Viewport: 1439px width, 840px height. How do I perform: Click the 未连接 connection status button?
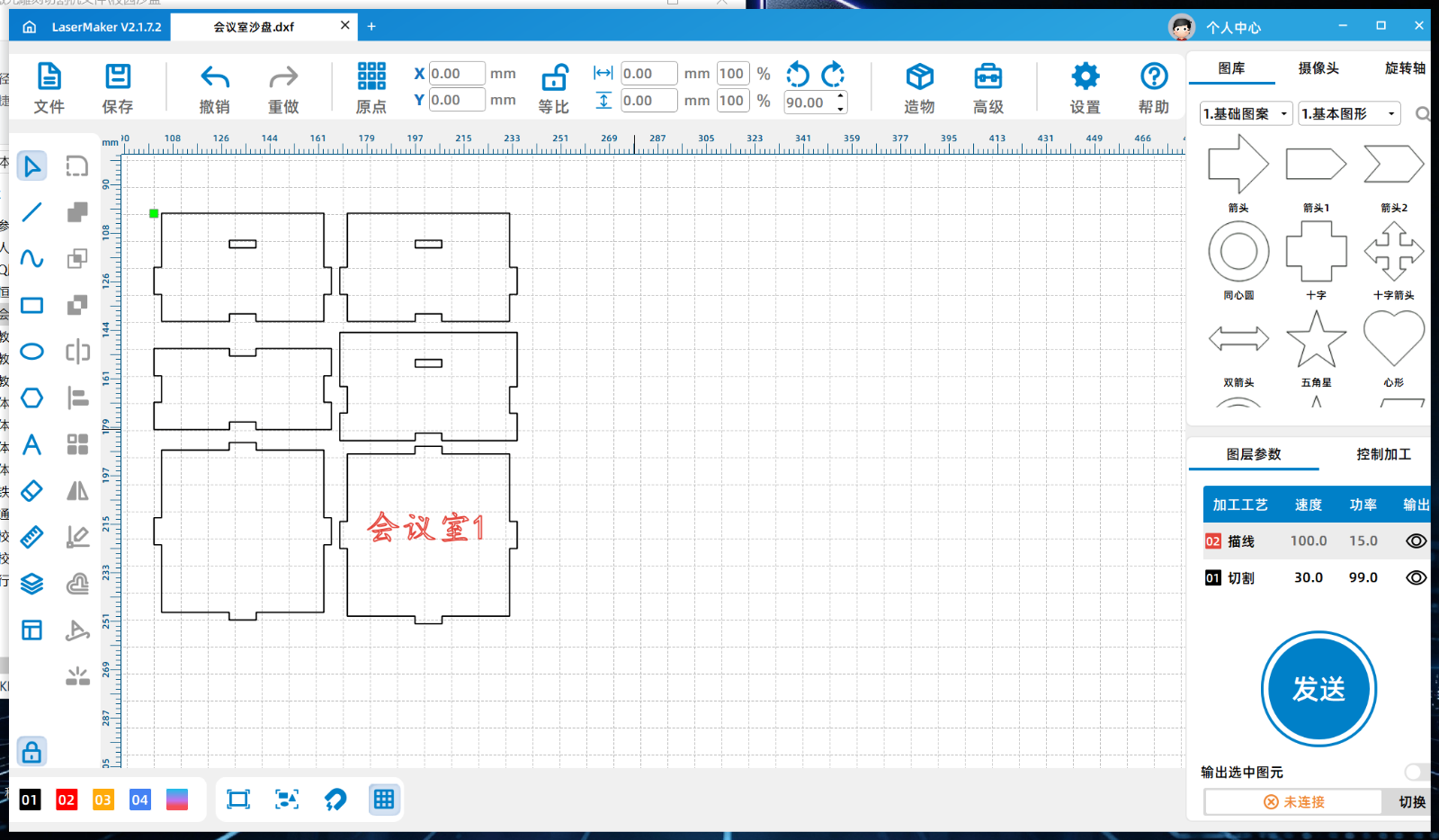tap(1293, 802)
